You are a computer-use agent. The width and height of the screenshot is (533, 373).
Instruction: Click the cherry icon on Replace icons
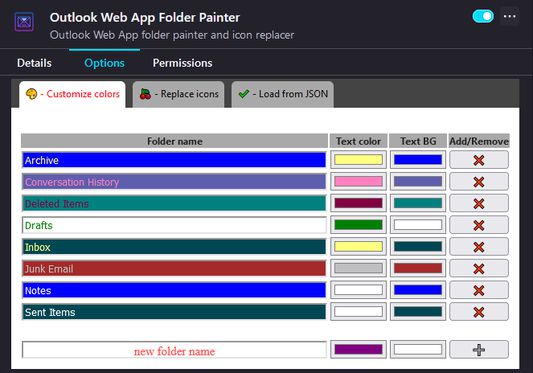coord(145,94)
